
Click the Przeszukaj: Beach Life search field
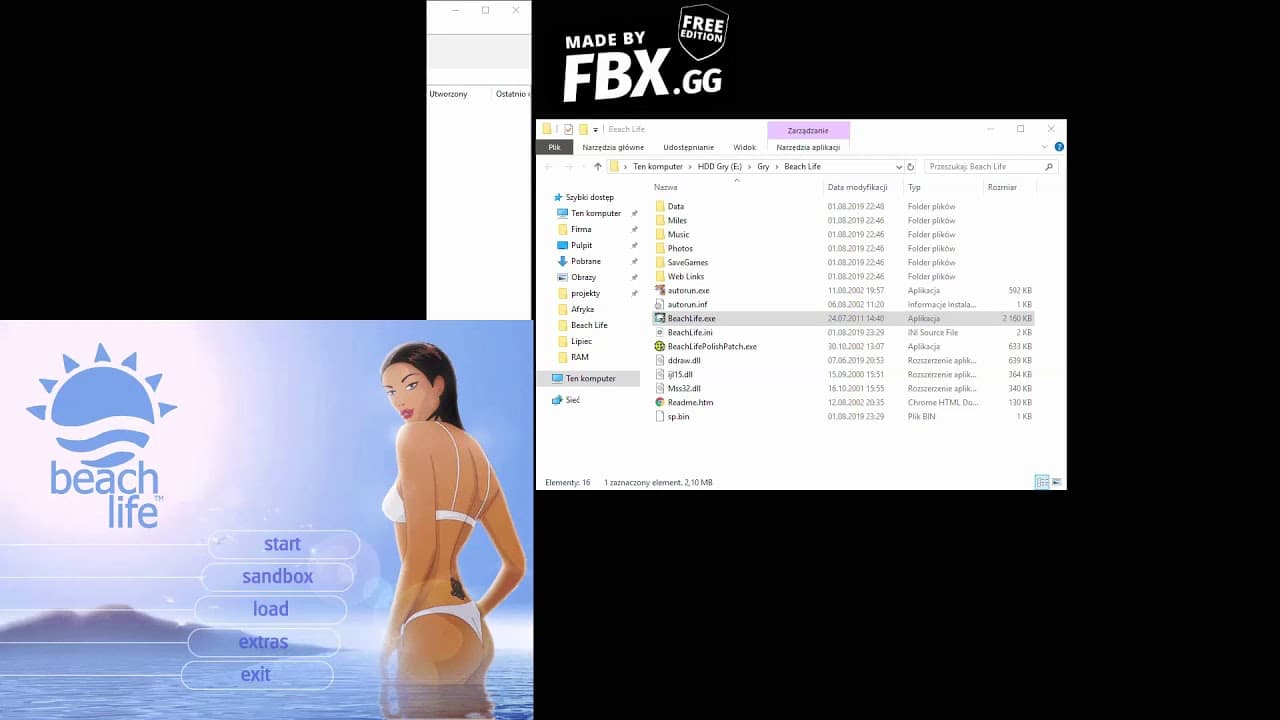(990, 167)
